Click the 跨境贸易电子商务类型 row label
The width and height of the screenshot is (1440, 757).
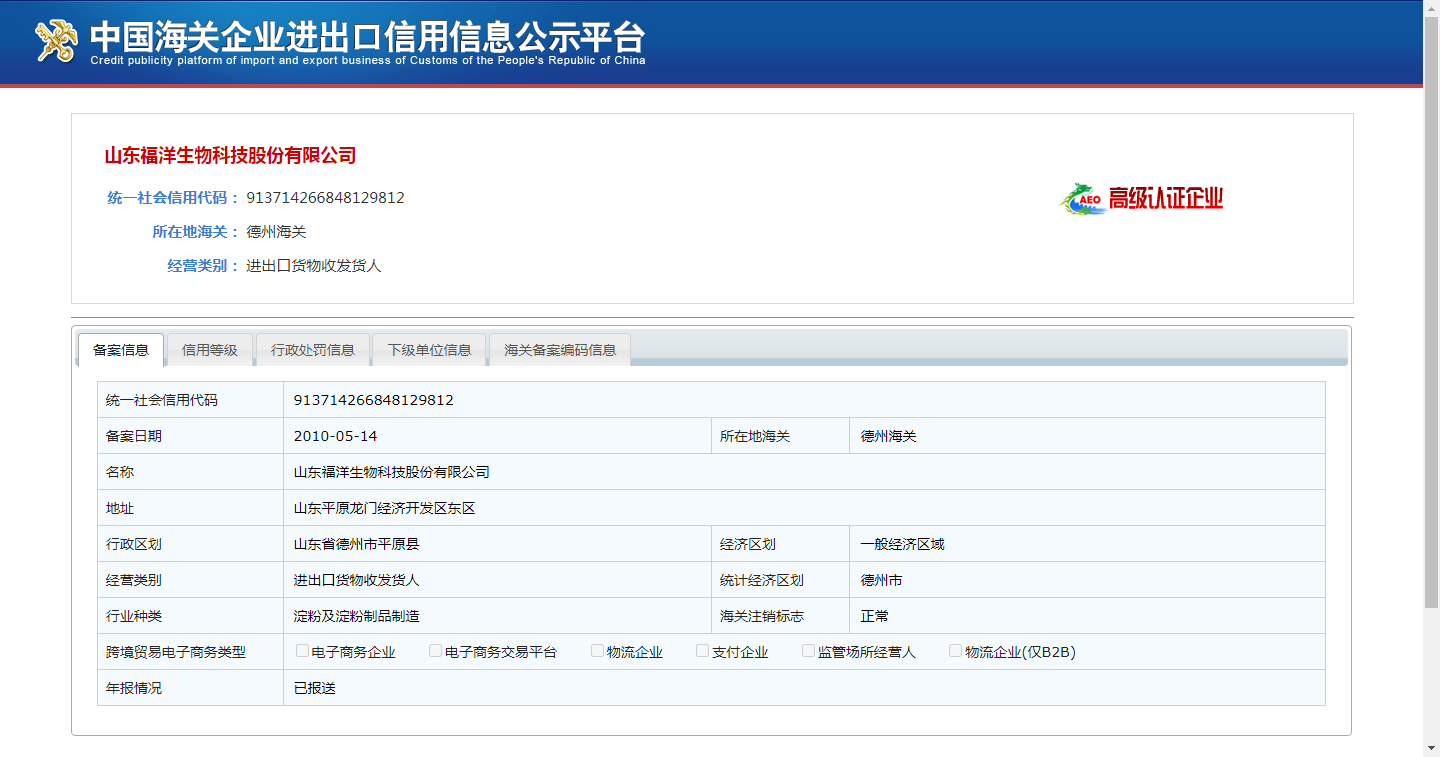point(176,652)
